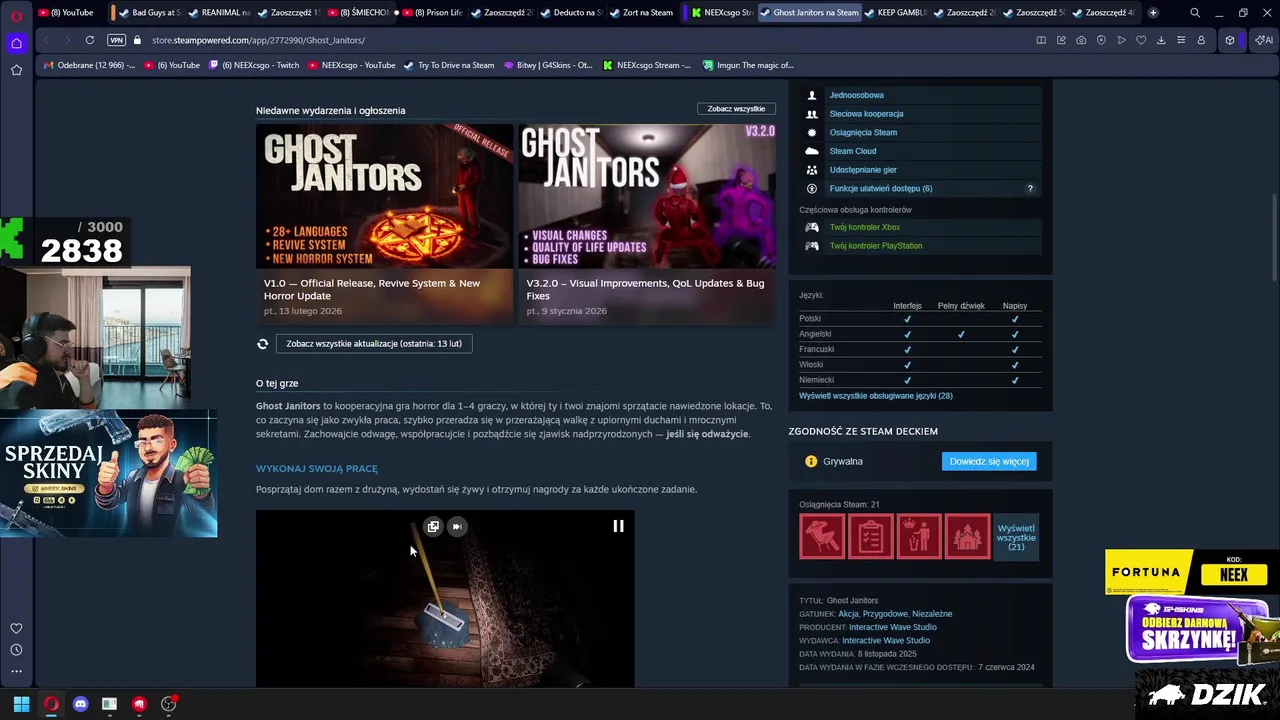The width and height of the screenshot is (1280, 720).
Task: Open Discord from the taskbar
Action: [80, 704]
